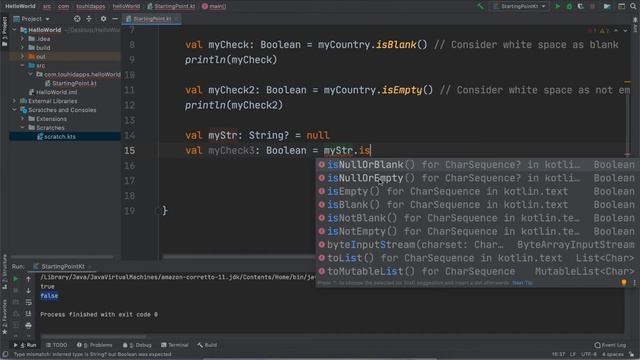
Task: Expand the out folder
Action: pos(23,57)
